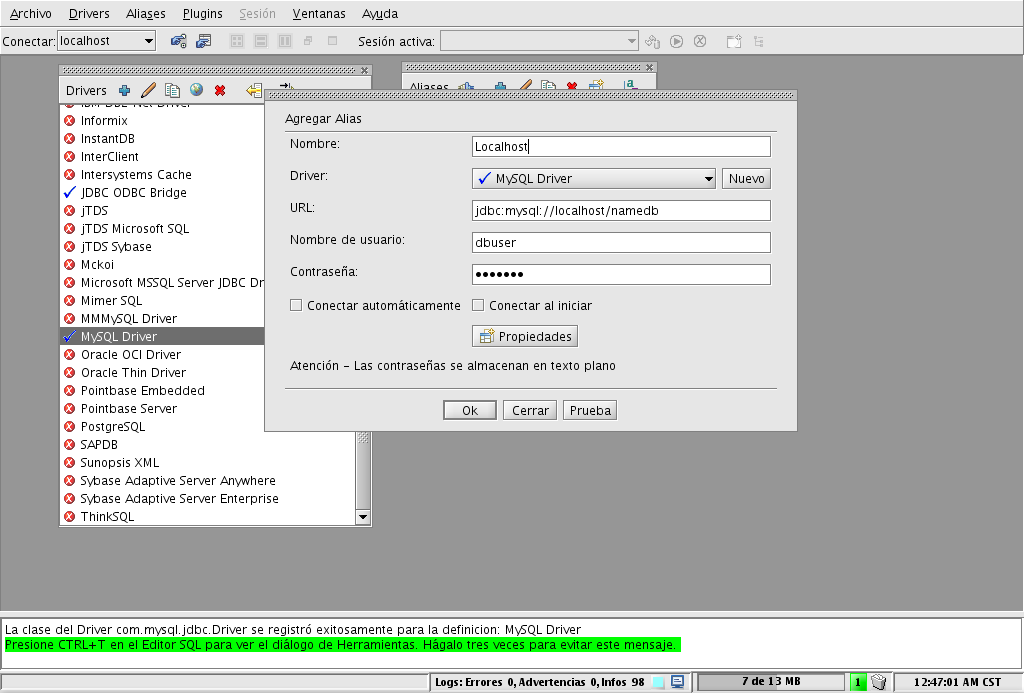Open the Ayuda menu

click(379, 13)
